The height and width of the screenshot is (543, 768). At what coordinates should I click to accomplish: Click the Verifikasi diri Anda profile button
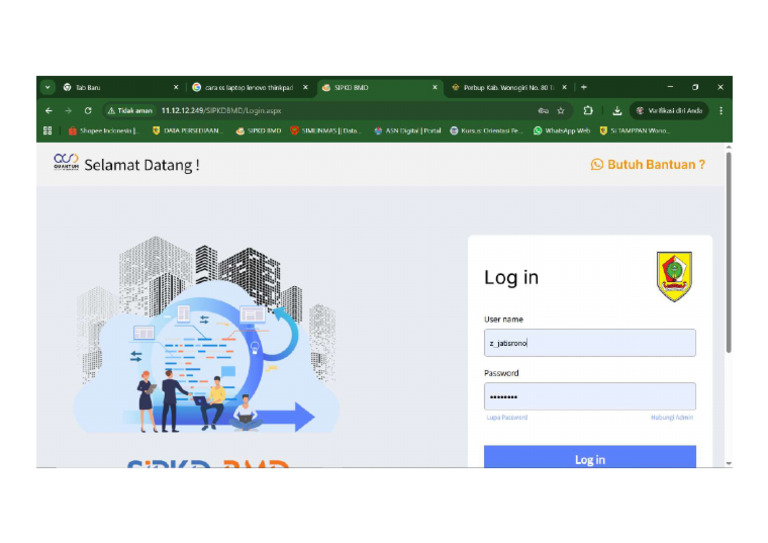(x=670, y=111)
